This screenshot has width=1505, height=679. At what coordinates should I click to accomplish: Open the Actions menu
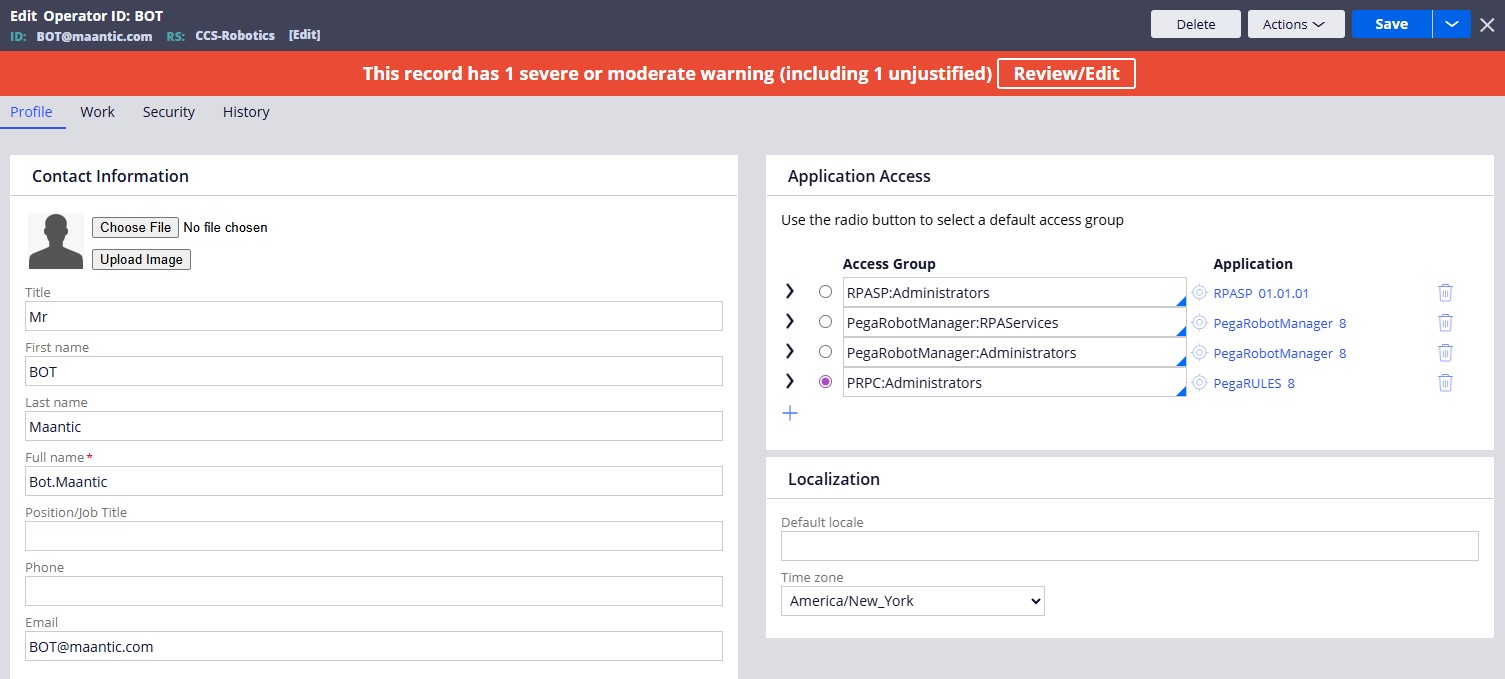pyautogui.click(x=1295, y=24)
